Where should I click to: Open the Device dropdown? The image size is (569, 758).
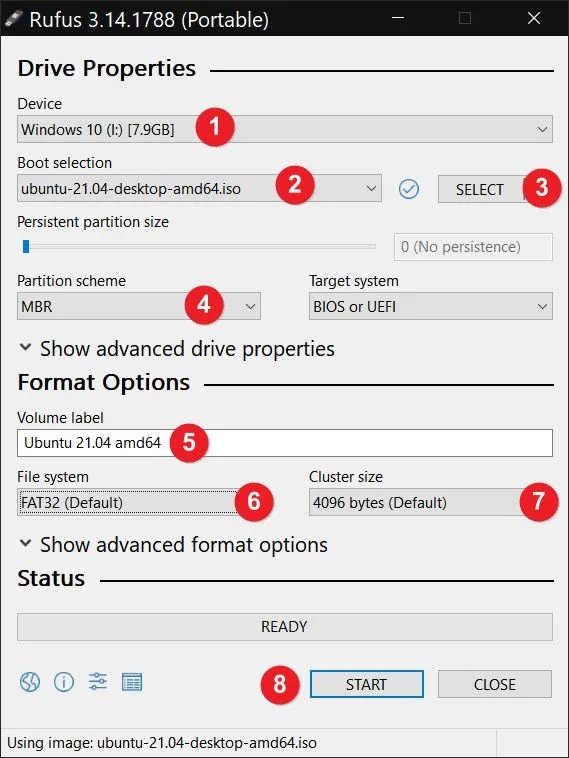click(285, 129)
